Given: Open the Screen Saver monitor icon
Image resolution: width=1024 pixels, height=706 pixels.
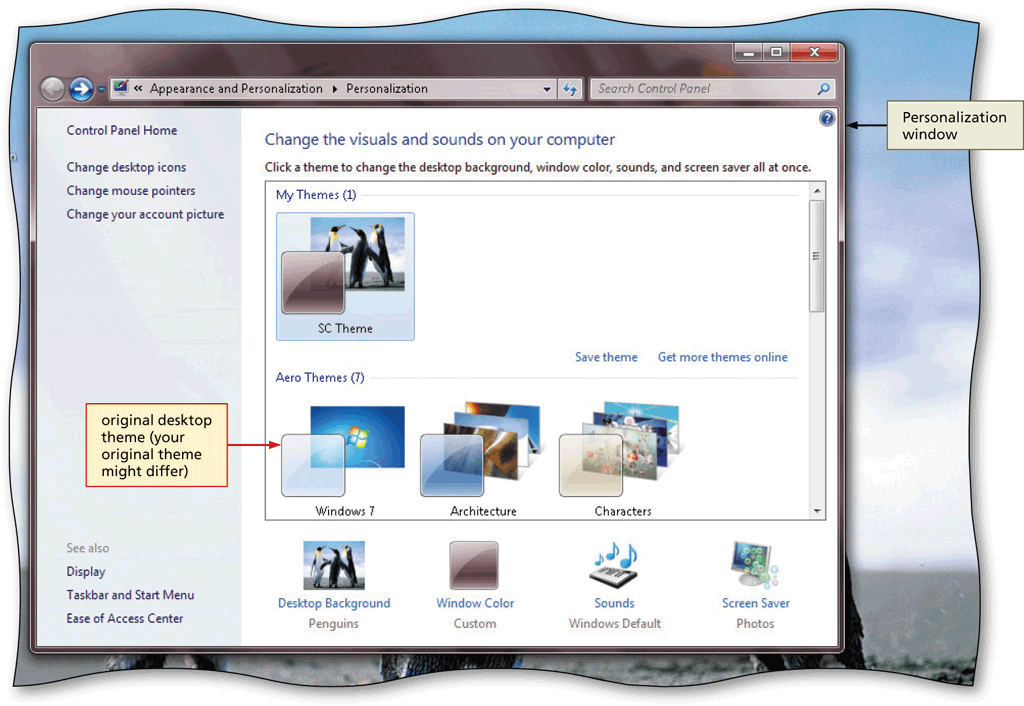Looking at the screenshot, I should pyautogui.click(x=755, y=566).
